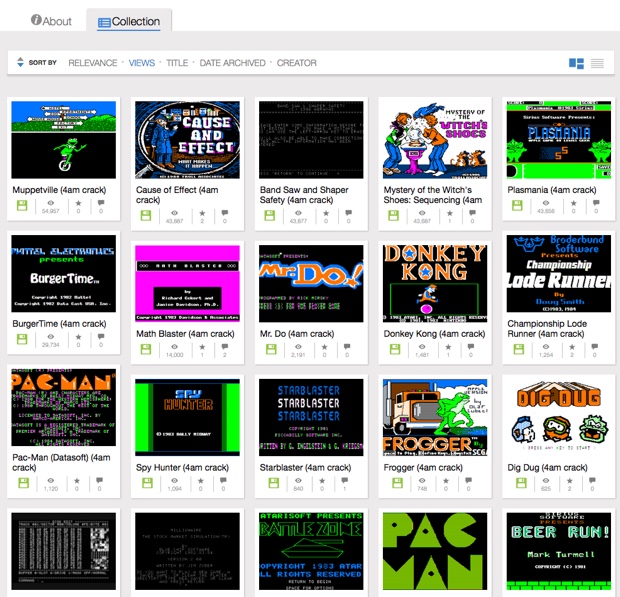Click reviews comment icon under BurgerTime
This screenshot has height=597, width=620.
[101, 336]
